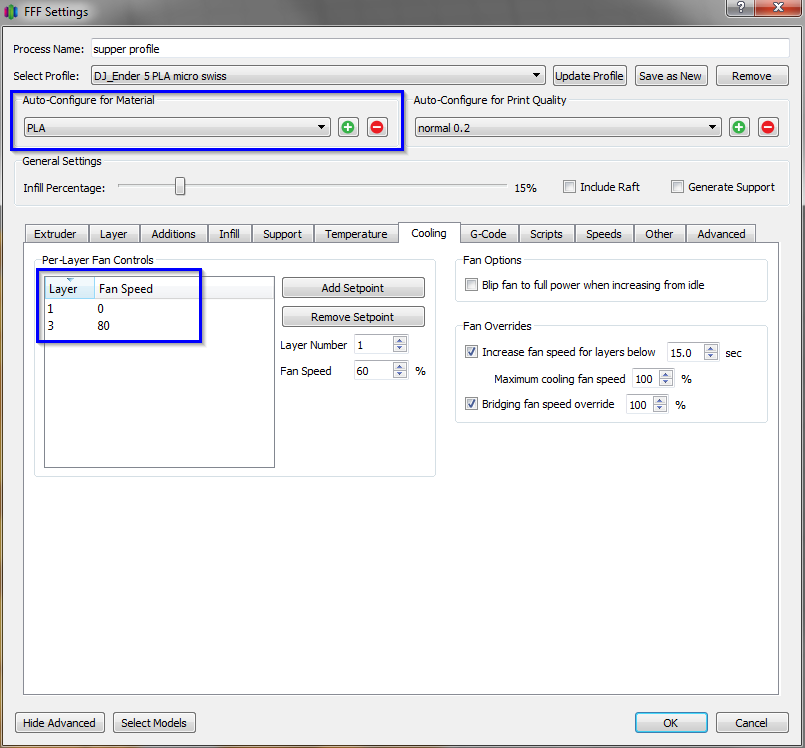The image size is (805, 748).
Task: Click the FFF Settings window icon
Action: tap(11, 11)
